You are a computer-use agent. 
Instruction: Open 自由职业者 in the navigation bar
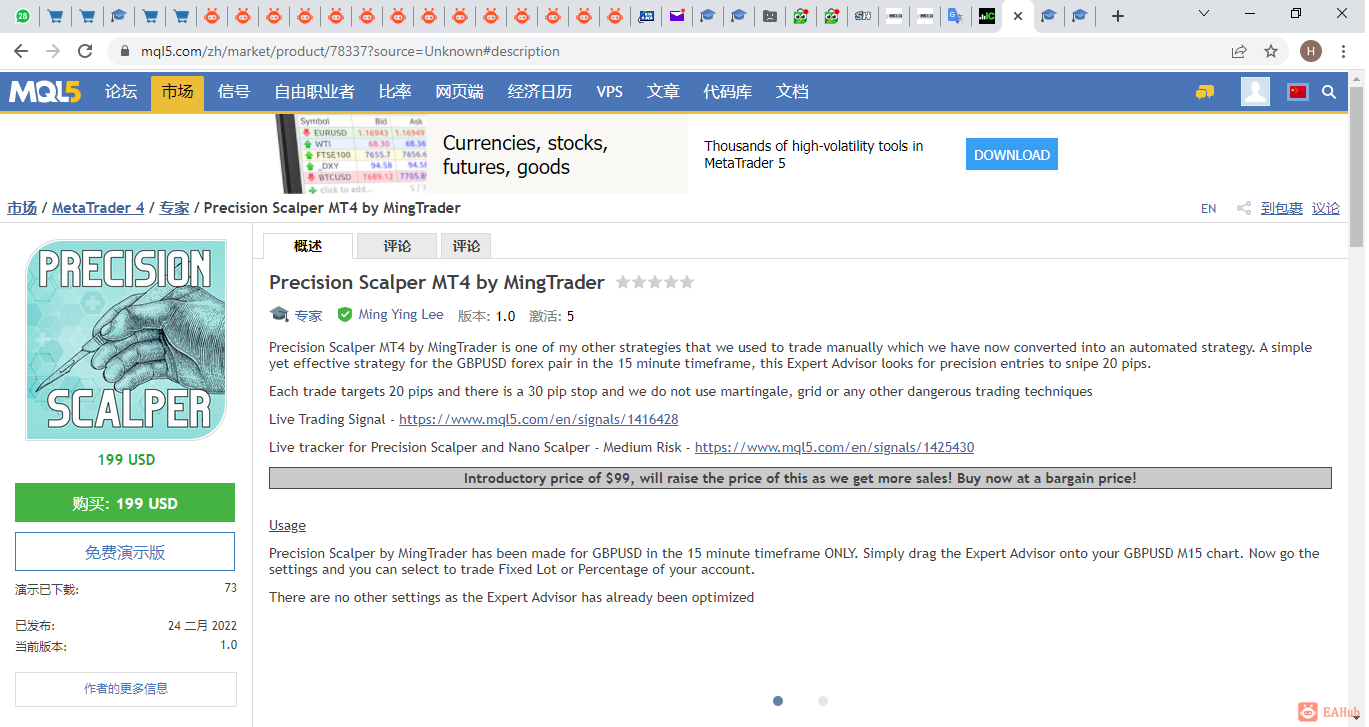315,92
